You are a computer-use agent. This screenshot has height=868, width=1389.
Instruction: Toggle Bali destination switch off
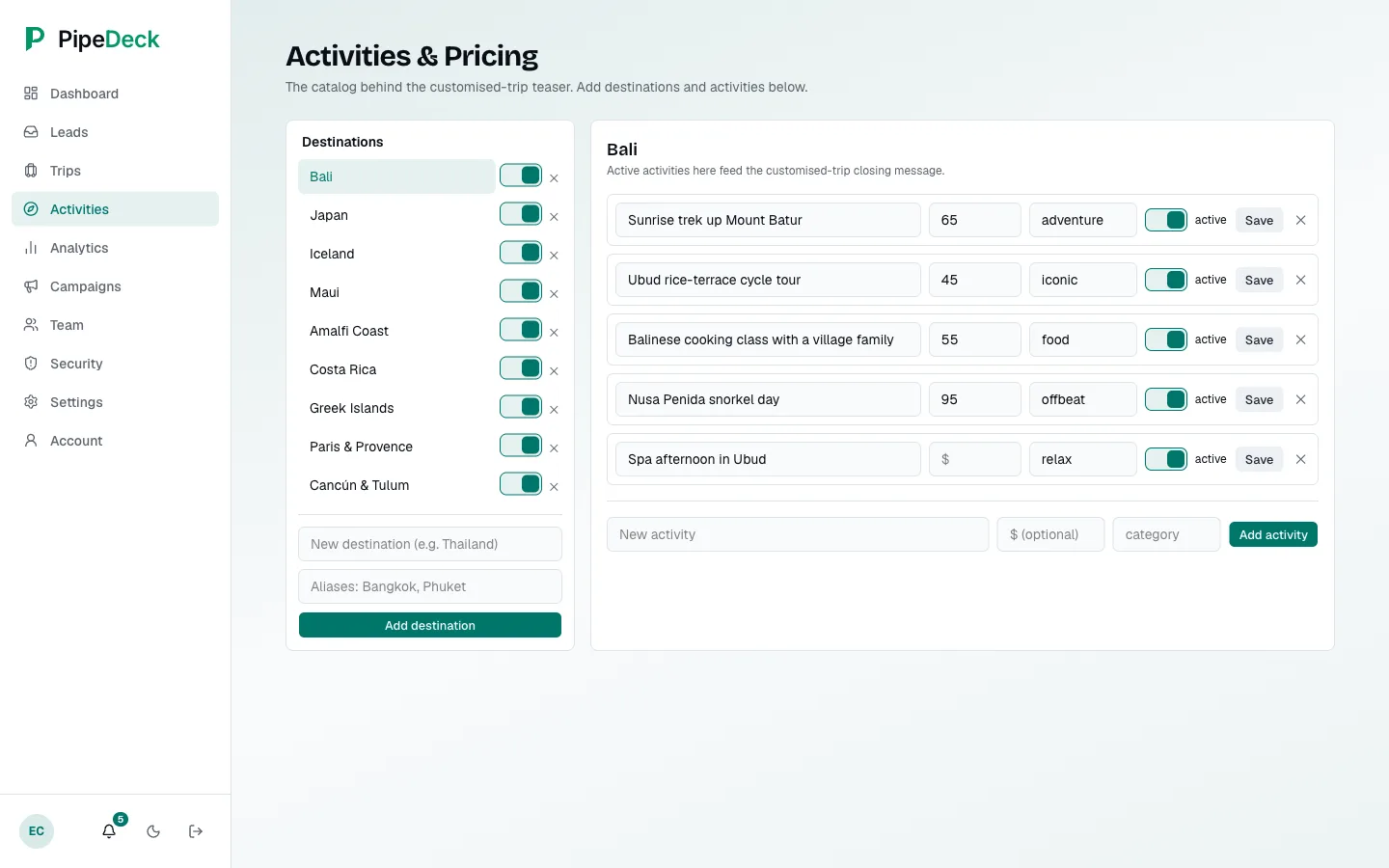pyautogui.click(x=521, y=176)
